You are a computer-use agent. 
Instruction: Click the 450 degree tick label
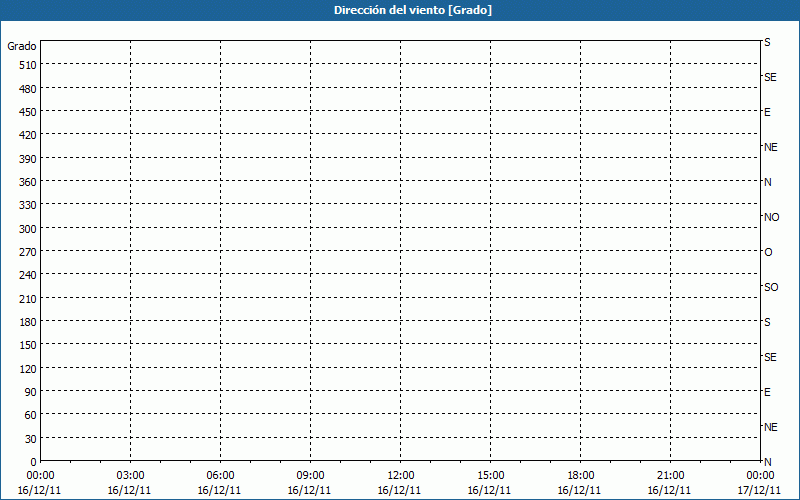pos(26,112)
